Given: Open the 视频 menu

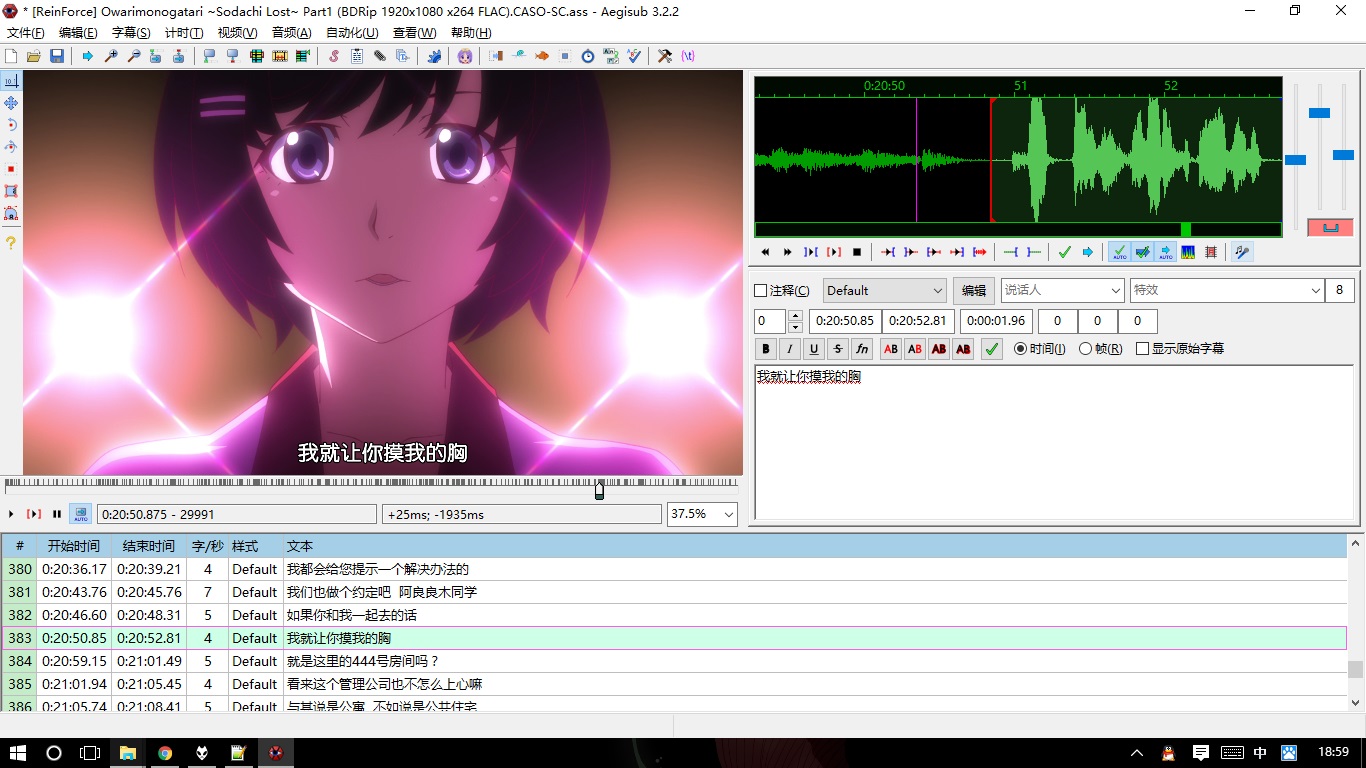Looking at the screenshot, I should coord(237,33).
